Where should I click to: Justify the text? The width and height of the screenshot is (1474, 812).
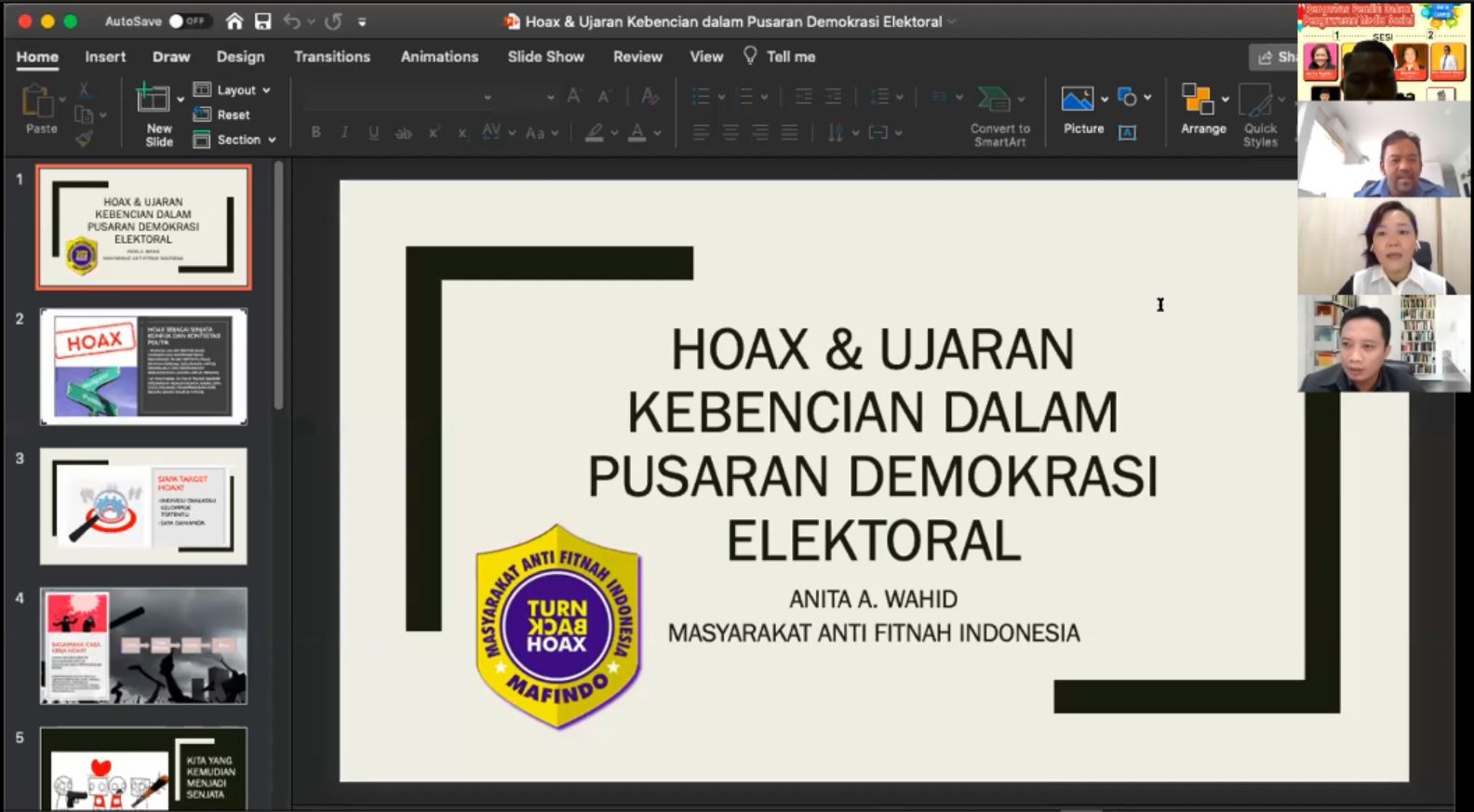point(789,133)
